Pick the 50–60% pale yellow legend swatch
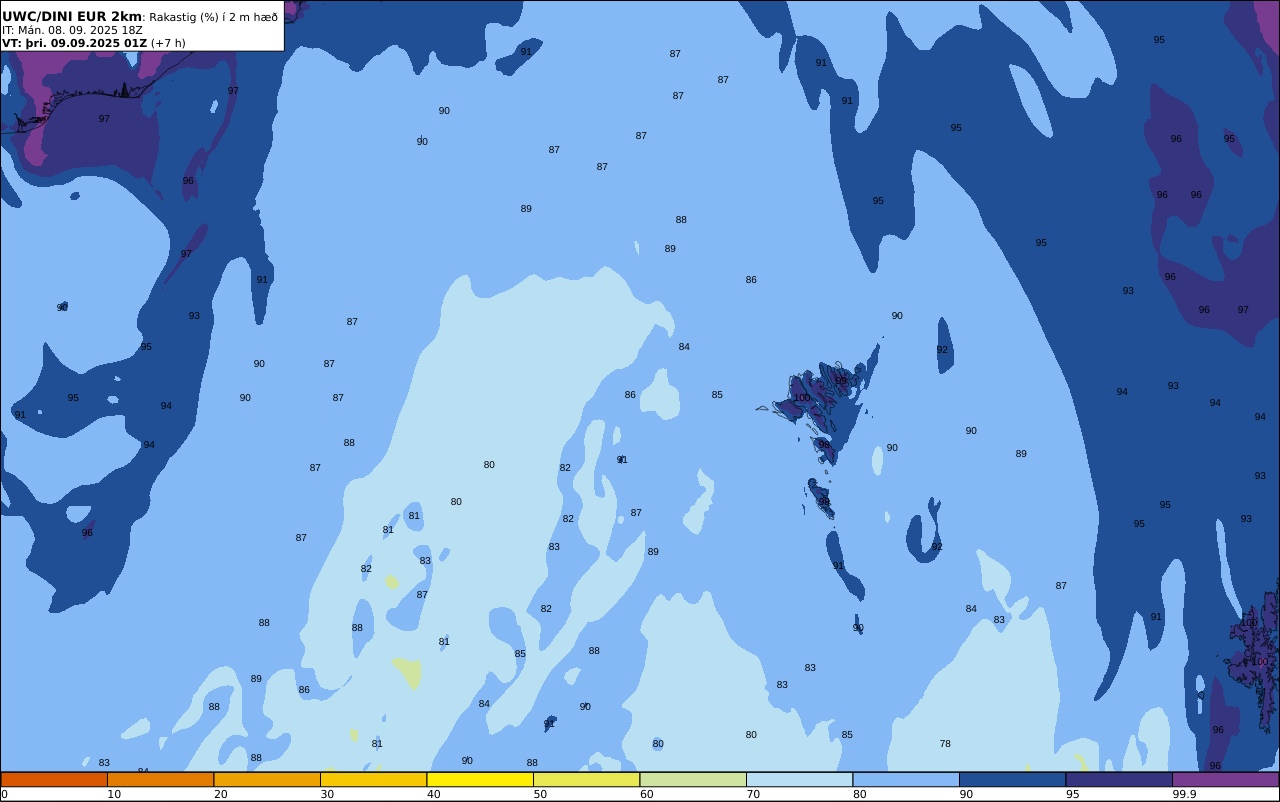The height and width of the screenshot is (802, 1280). click(586, 779)
